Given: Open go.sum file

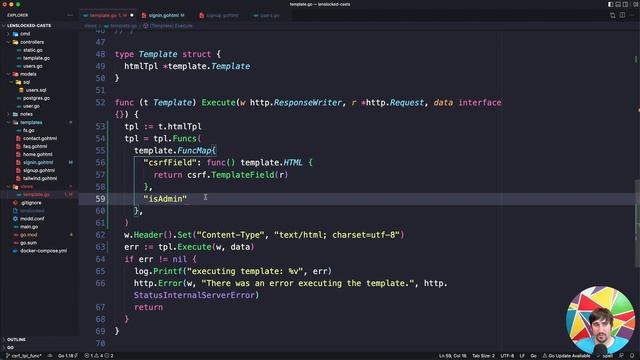Looking at the screenshot, I should point(28,243).
